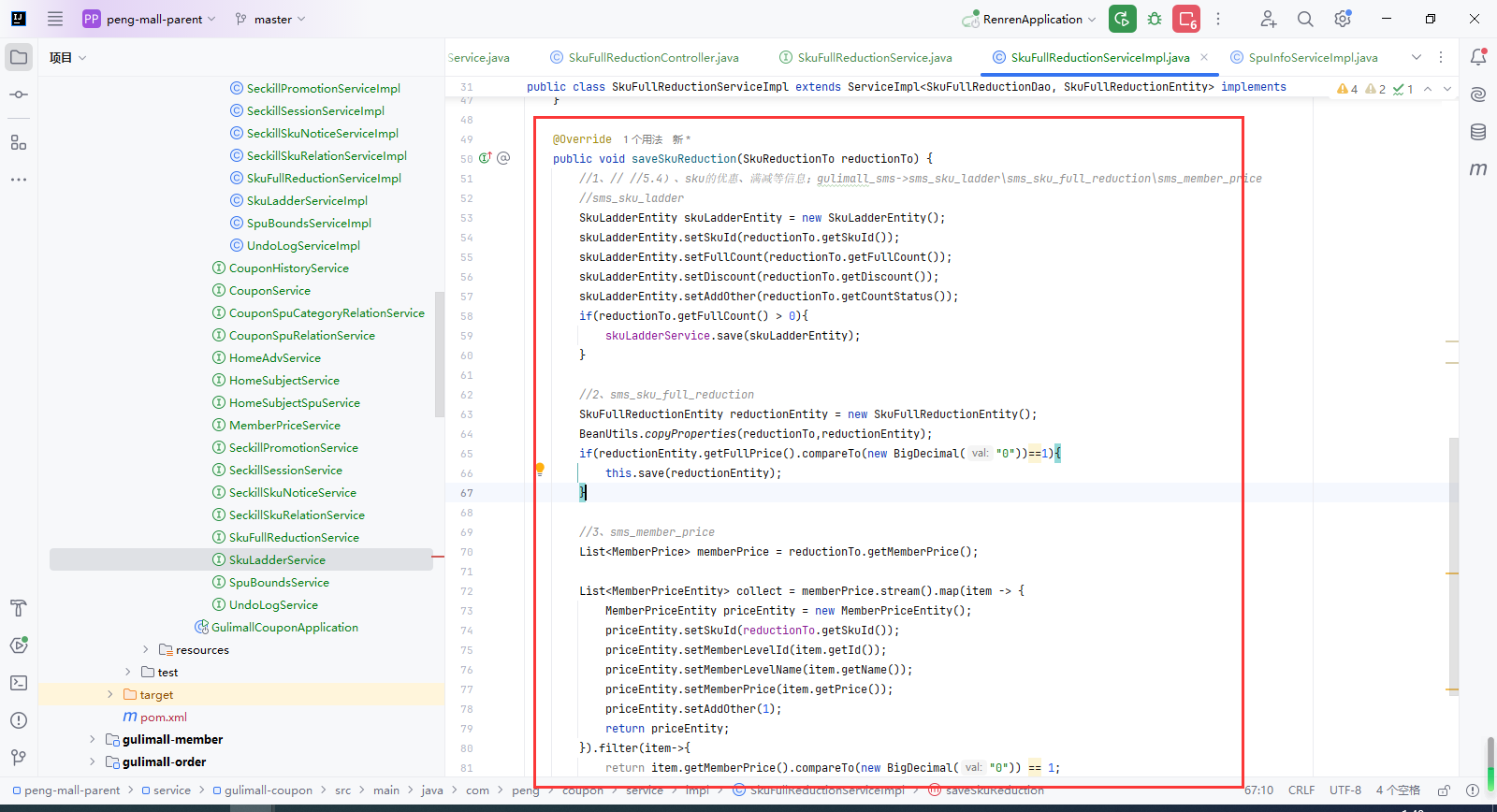Image resolution: width=1497 pixels, height=812 pixels.
Task: Open IDE settings gear
Action: point(1343,19)
